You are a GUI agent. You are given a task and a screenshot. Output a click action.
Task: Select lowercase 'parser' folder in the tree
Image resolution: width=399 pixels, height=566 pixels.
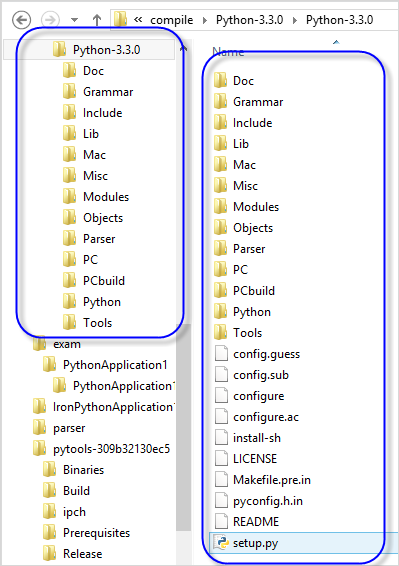tap(69, 428)
